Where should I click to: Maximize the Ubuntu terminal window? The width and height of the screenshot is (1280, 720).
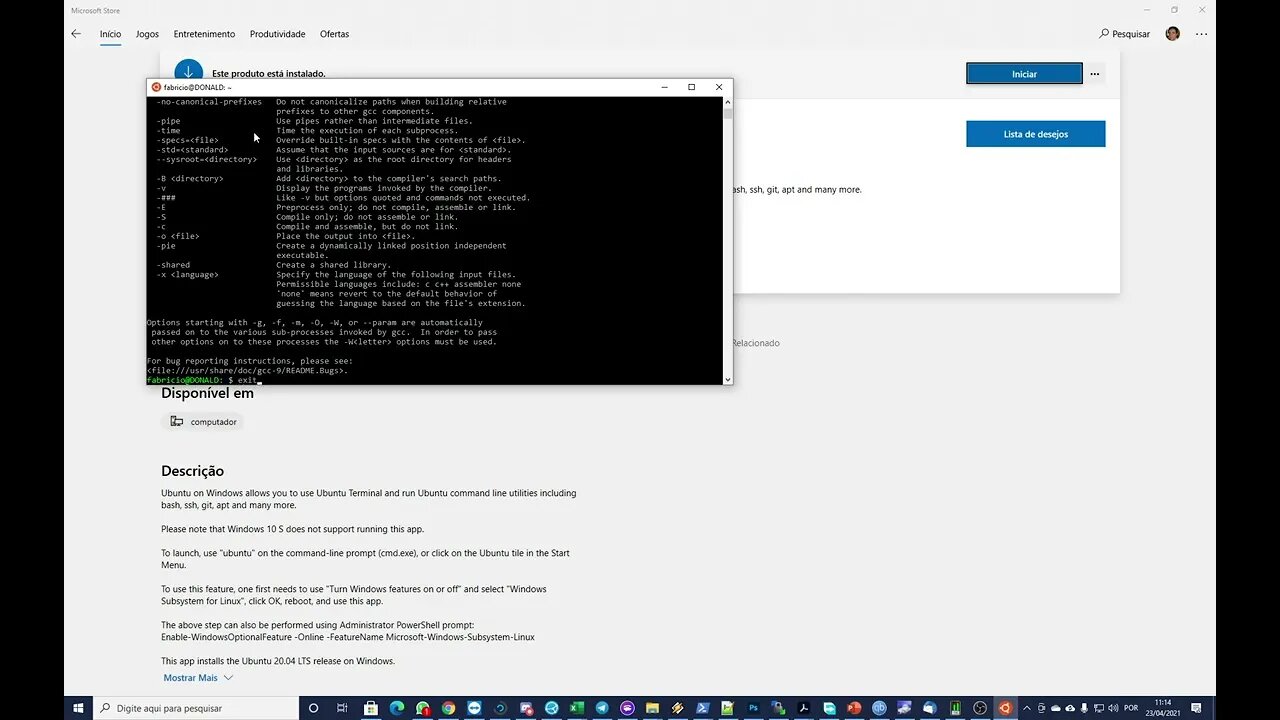pos(691,87)
